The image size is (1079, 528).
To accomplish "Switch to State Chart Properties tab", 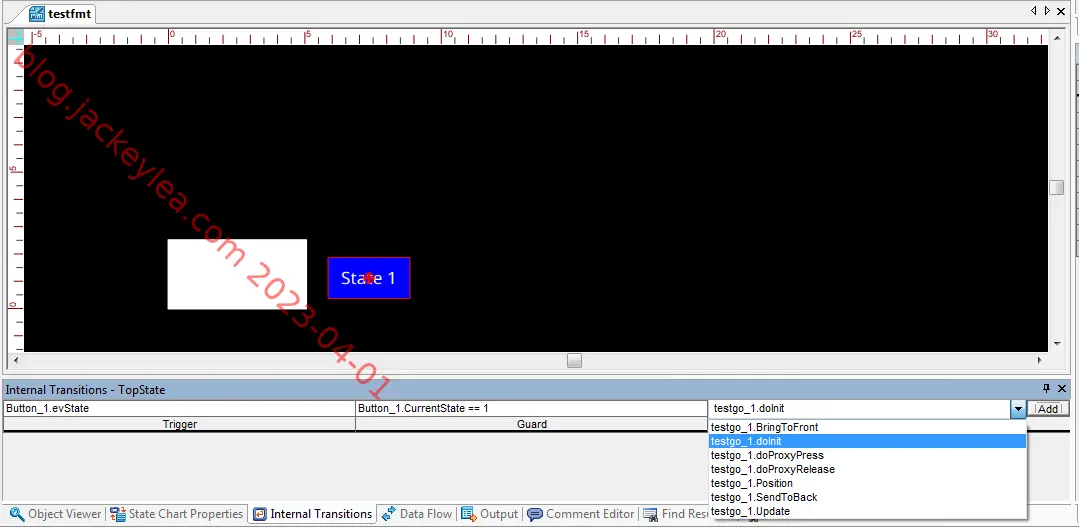I will [x=177, y=514].
